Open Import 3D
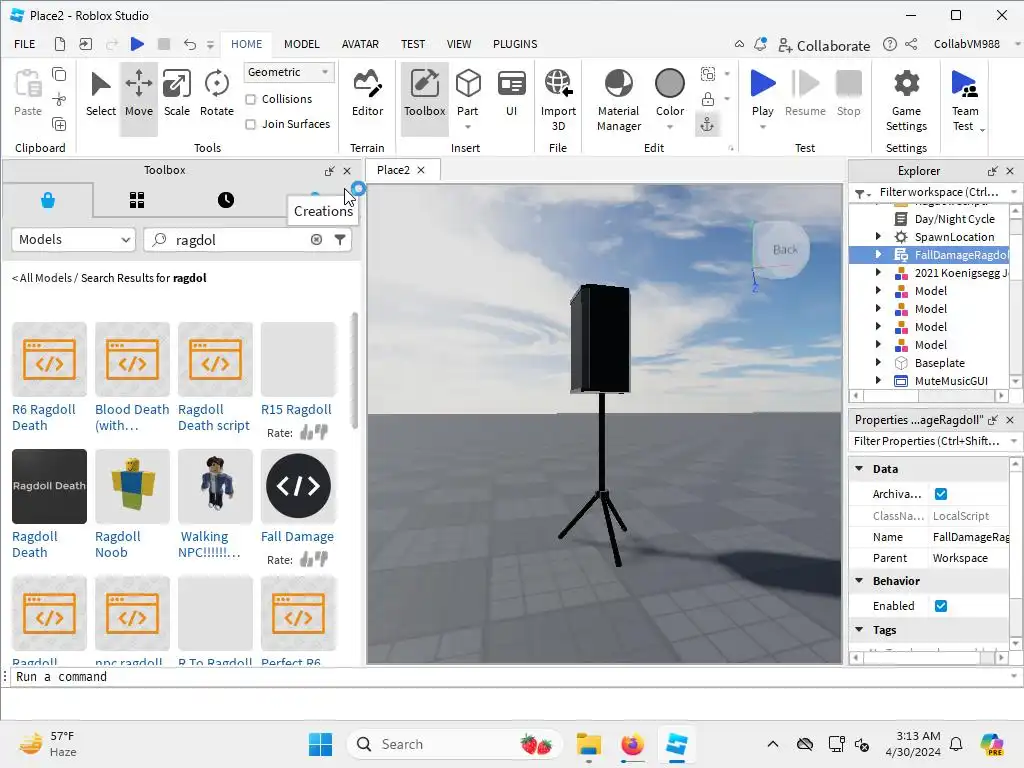This screenshot has height=768, width=1024. [x=558, y=99]
